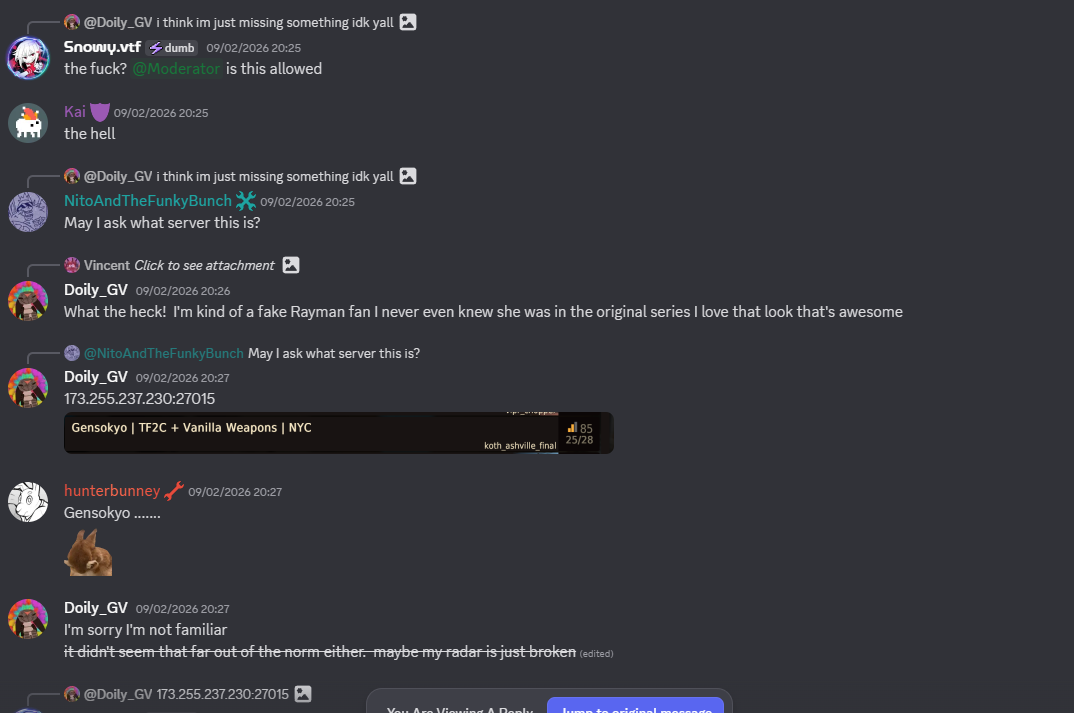This screenshot has width=1074, height=713.
Task: Click the purple shield badge beside Kai
Action: [100, 112]
